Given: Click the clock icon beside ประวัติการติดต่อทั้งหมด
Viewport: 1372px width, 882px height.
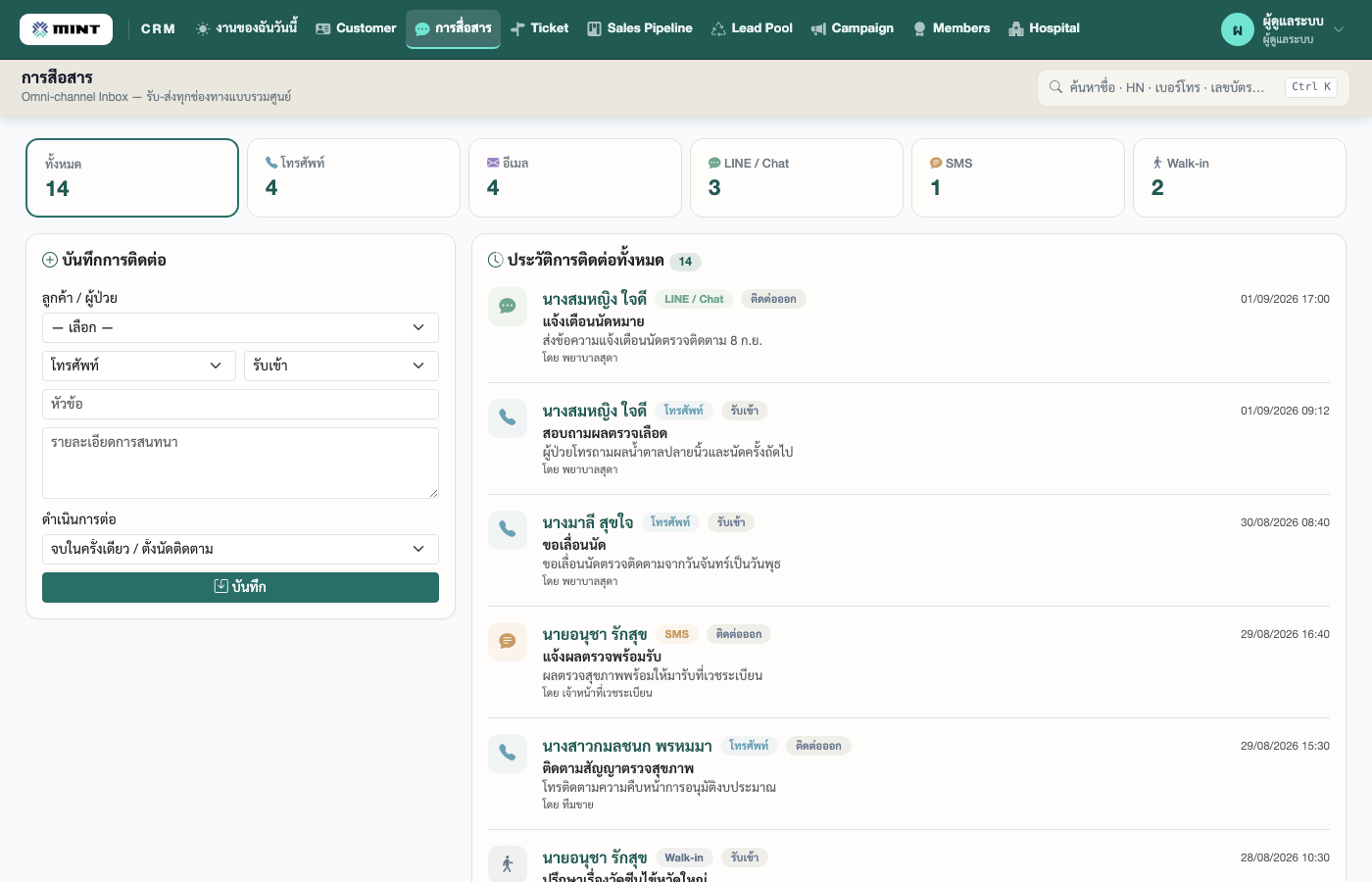Looking at the screenshot, I should point(496,260).
